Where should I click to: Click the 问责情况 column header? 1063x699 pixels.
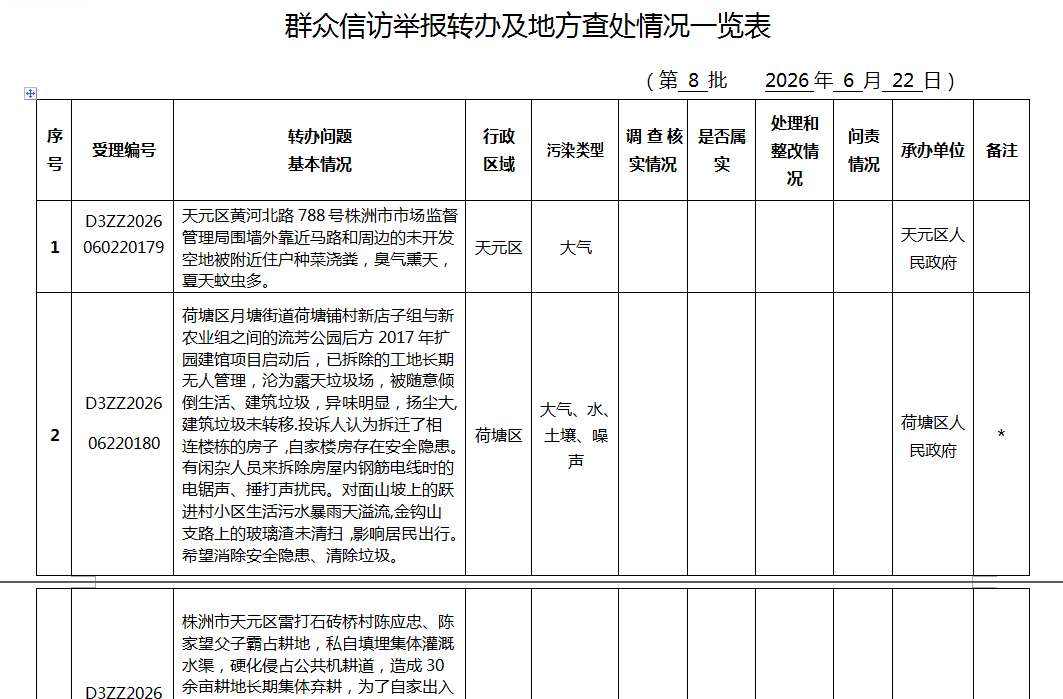pyautogui.click(x=863, y=150)
